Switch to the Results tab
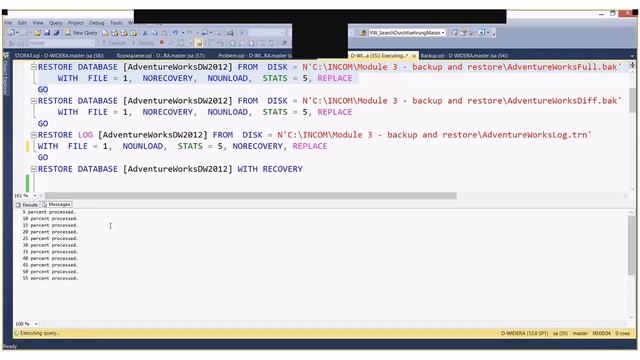The height and width of the screenshot is (360, 640). [27, 204]
